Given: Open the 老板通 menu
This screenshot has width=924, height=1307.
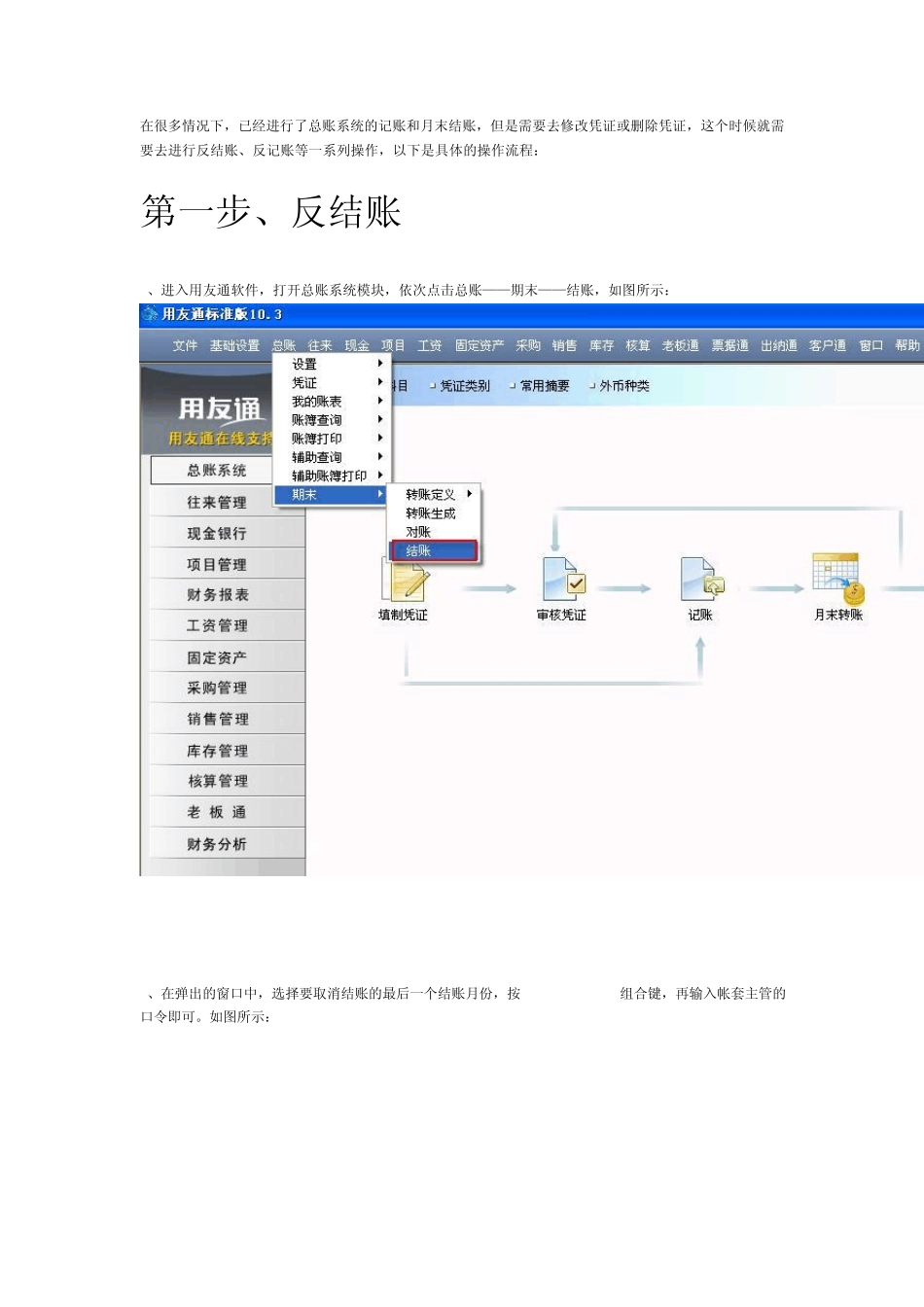Looking at the screenshot, I should [681, 345].
